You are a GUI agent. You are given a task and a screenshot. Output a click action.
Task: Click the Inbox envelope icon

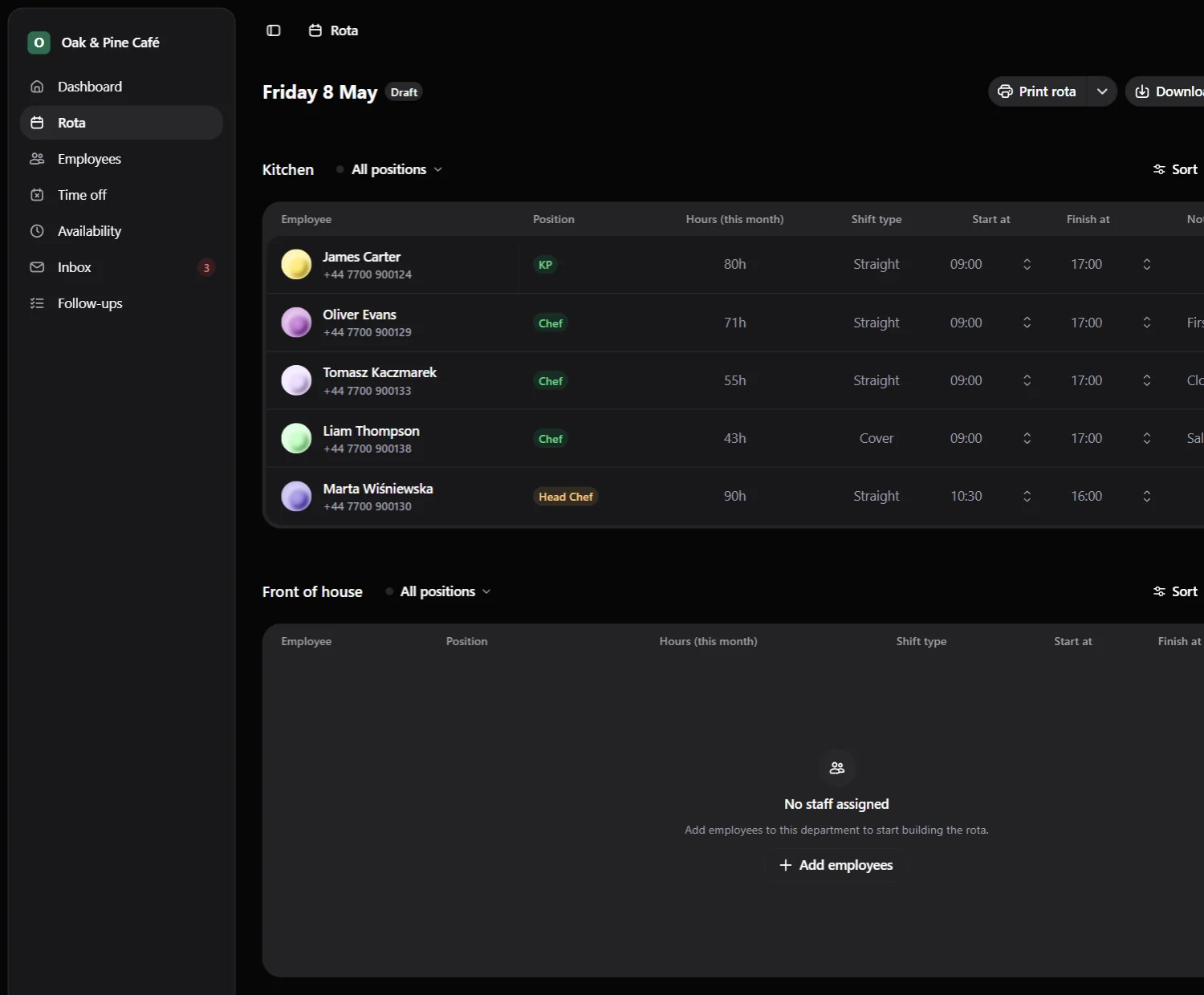tap(37, 267)
